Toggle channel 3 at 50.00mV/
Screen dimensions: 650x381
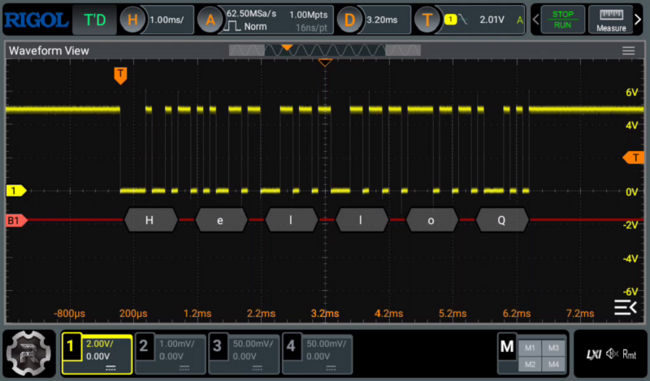(x=244, y=354)
